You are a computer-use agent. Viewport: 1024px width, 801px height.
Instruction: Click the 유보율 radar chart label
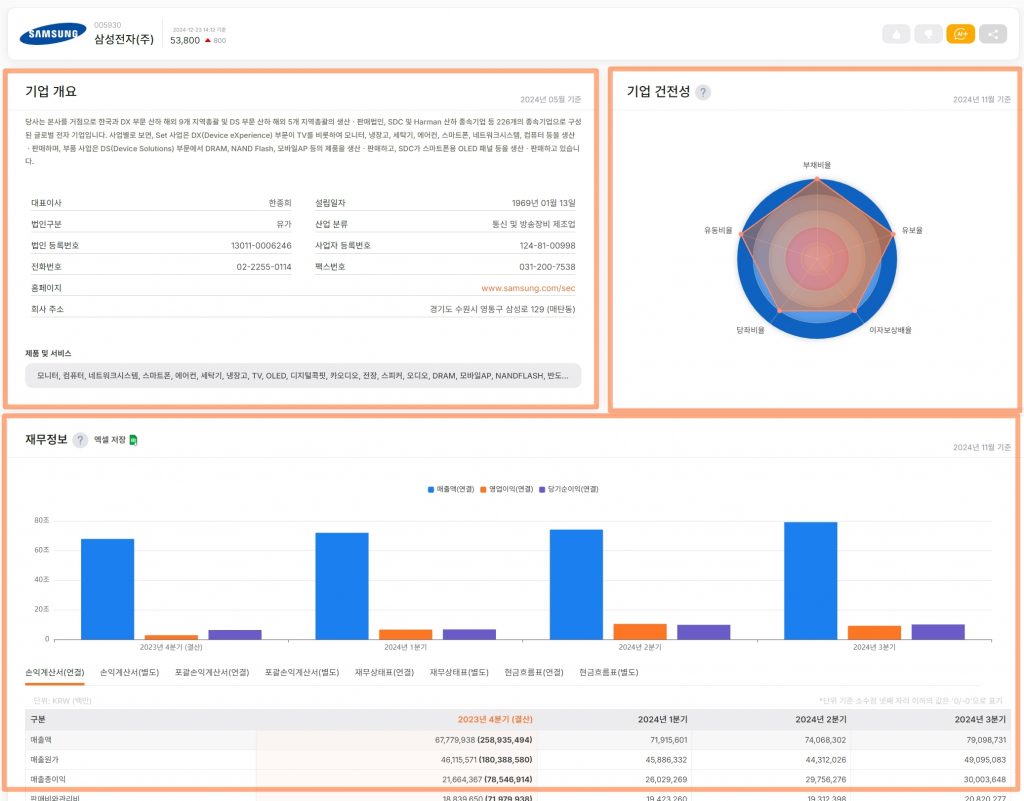coord(912,230)
